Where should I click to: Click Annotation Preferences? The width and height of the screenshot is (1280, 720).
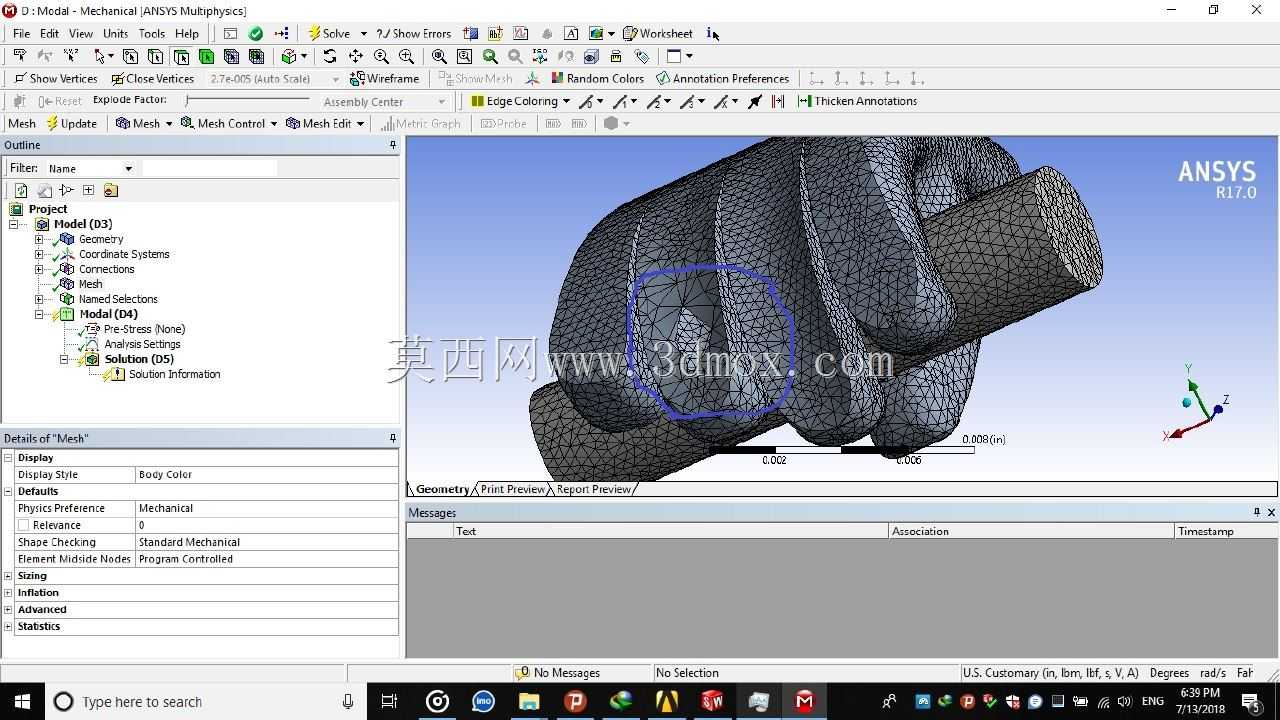click(723, 78)
